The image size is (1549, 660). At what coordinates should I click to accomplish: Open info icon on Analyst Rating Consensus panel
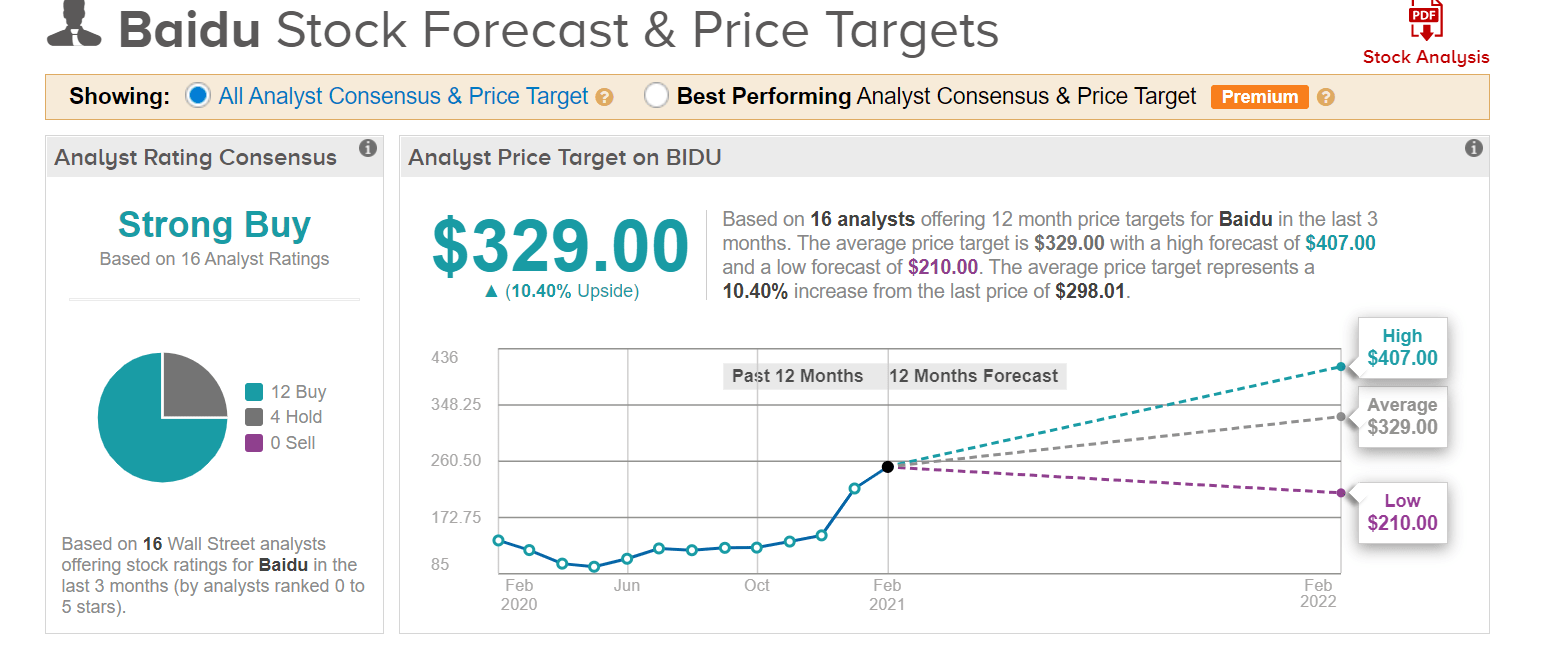click(x=368, y=149)
